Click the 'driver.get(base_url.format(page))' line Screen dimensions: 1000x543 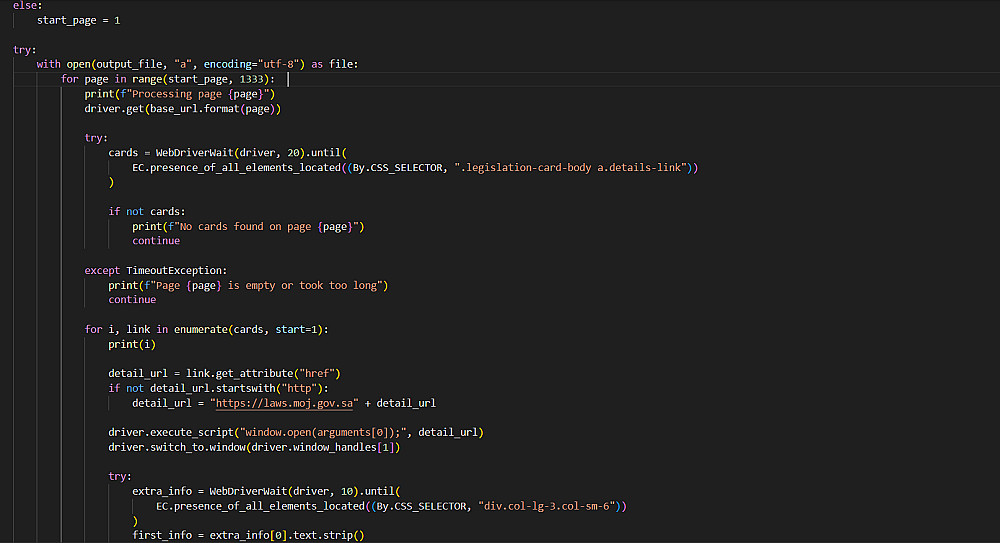coord(182,108)
